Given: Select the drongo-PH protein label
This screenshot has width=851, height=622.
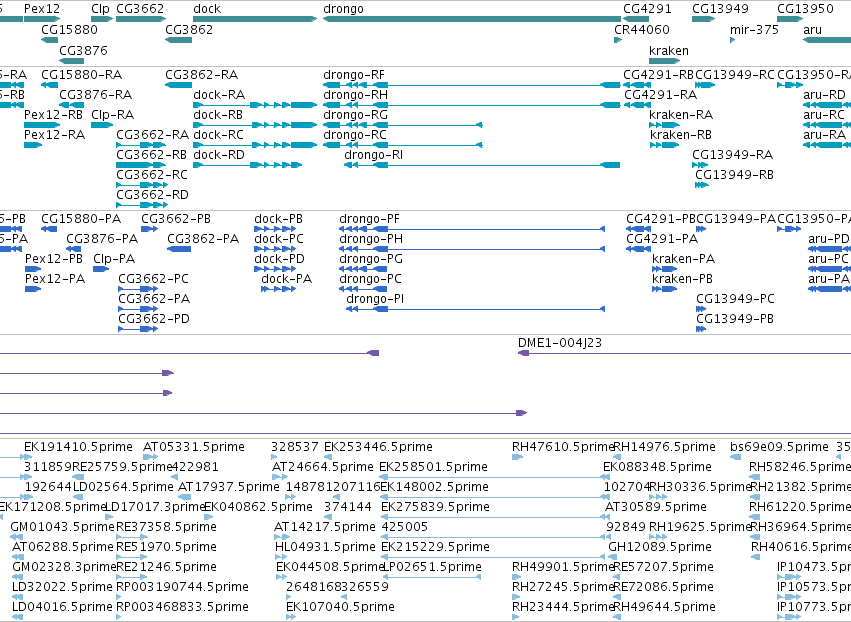Looking at the screenshot, I should pyautogui.click(x=371, y=239).
